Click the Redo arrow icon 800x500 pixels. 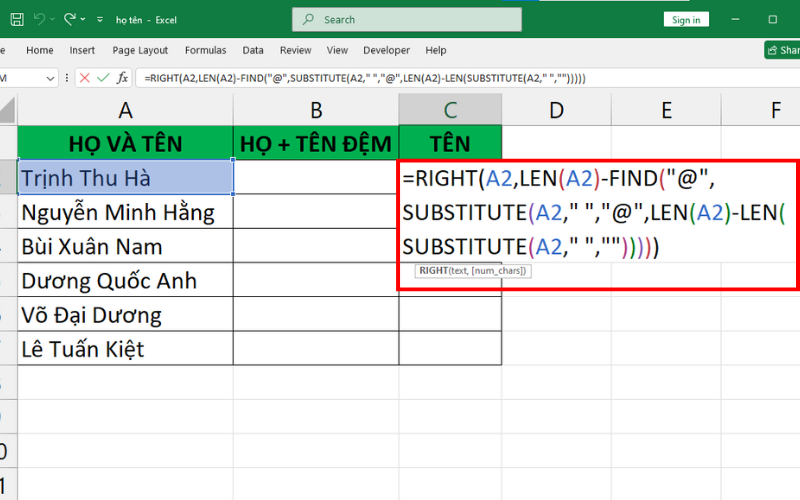pyautogui.click(x=70, y=19)
